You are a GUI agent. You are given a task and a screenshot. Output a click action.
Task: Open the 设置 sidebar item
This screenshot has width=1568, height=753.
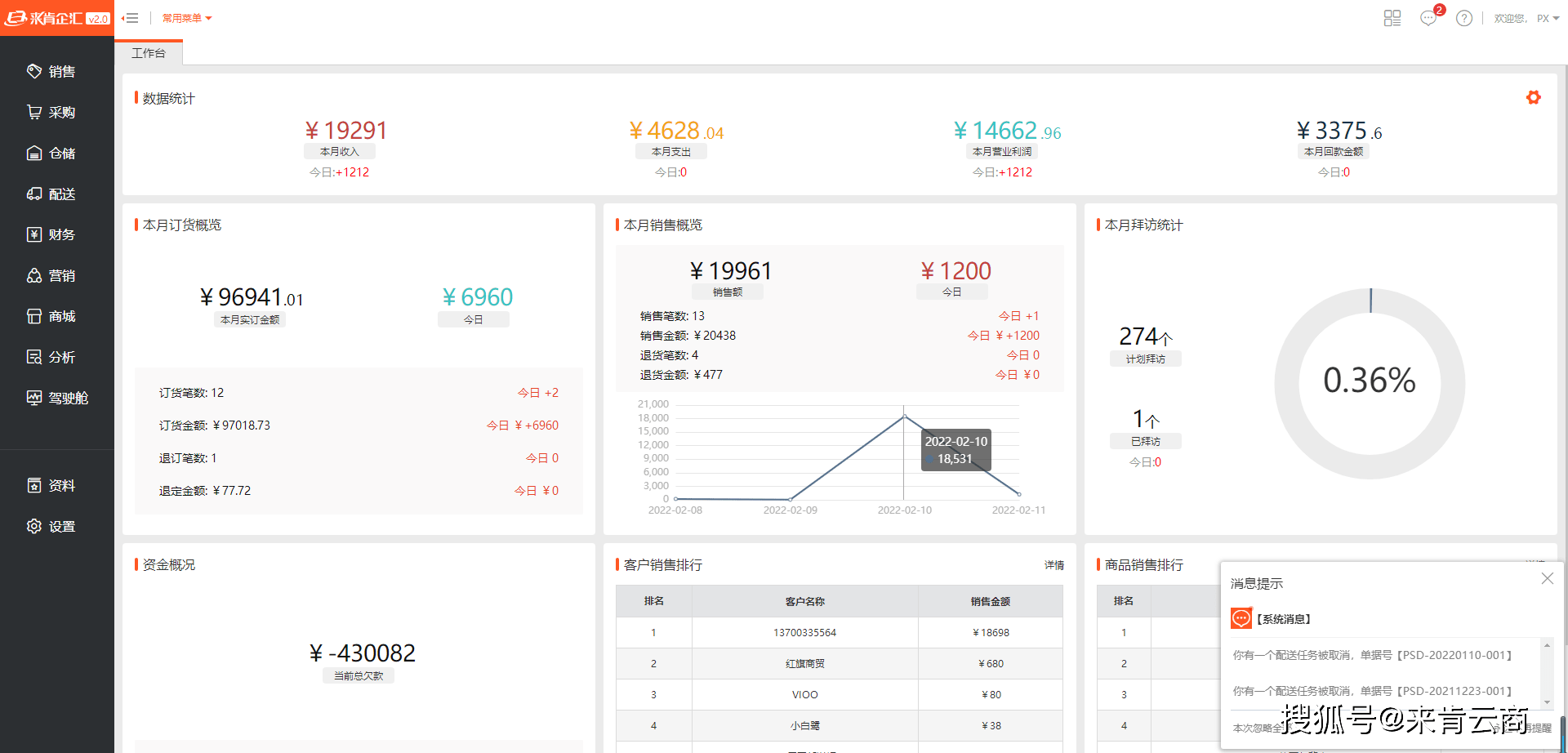(x=51, y=527)
